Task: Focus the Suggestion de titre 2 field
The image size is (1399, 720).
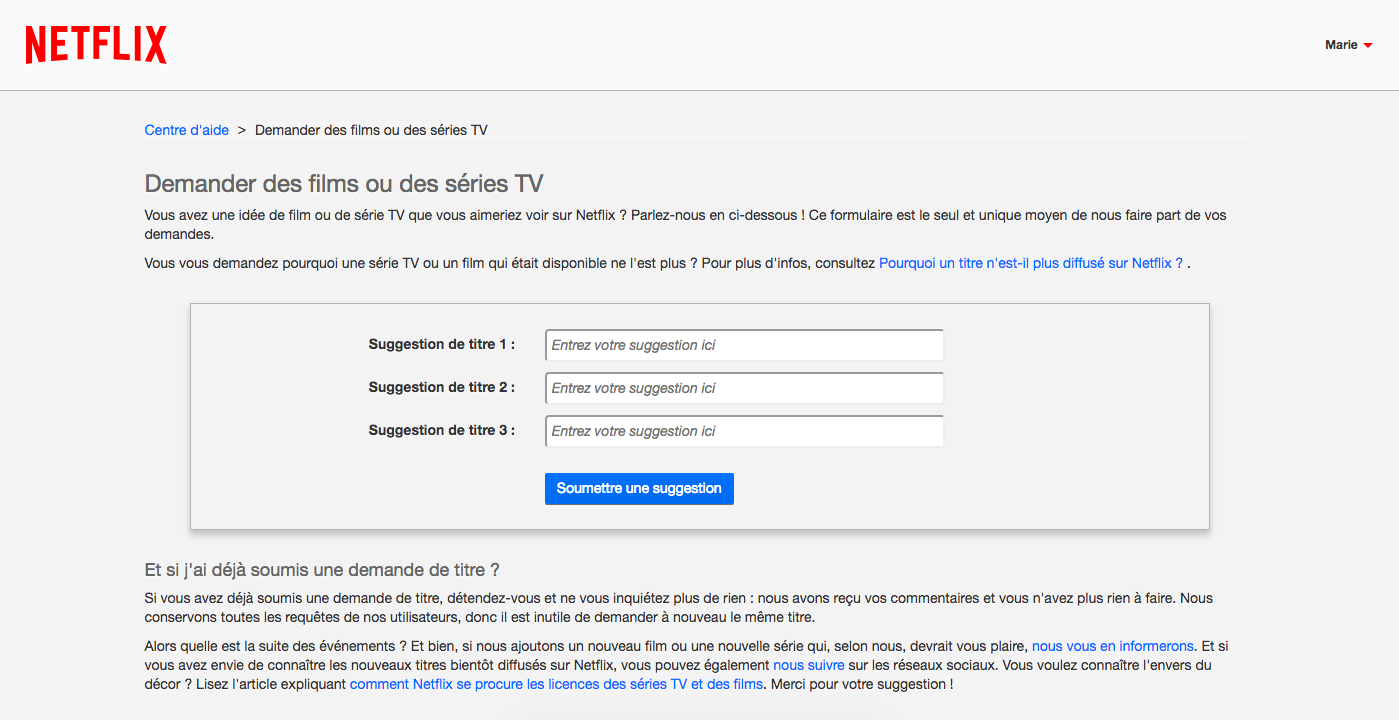Action: 744,388
